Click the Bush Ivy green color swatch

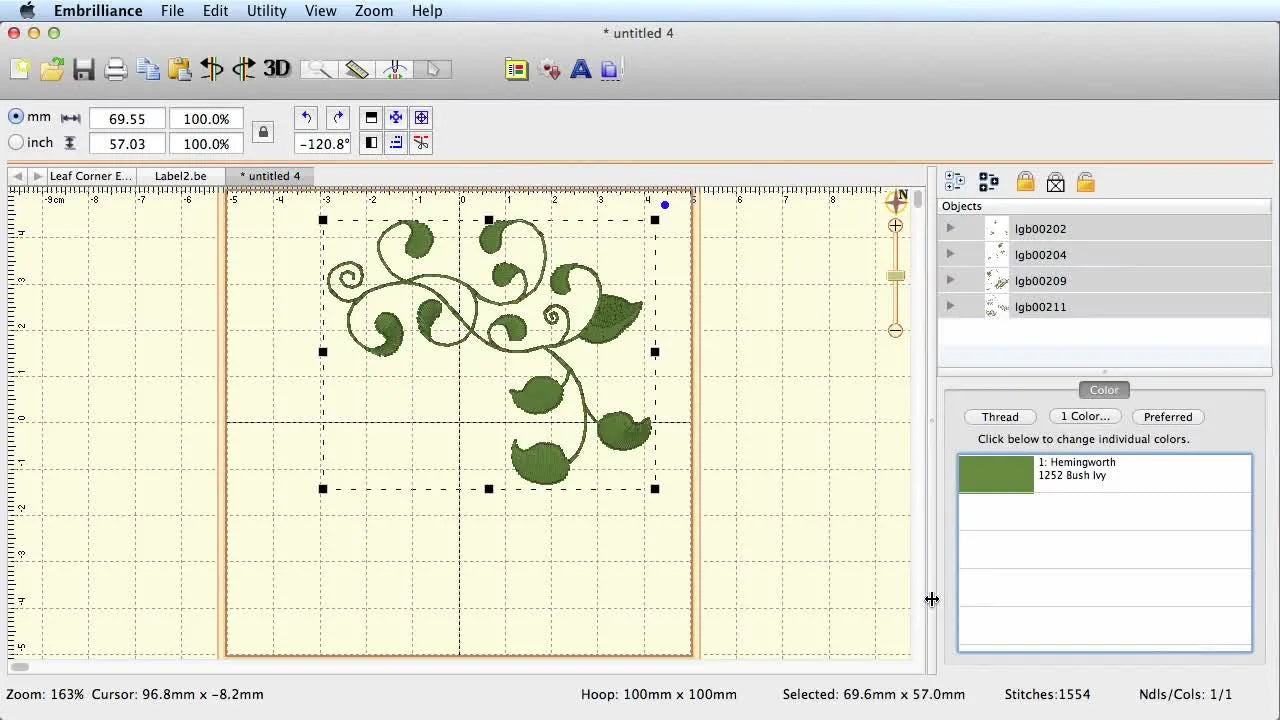(996, 474)
